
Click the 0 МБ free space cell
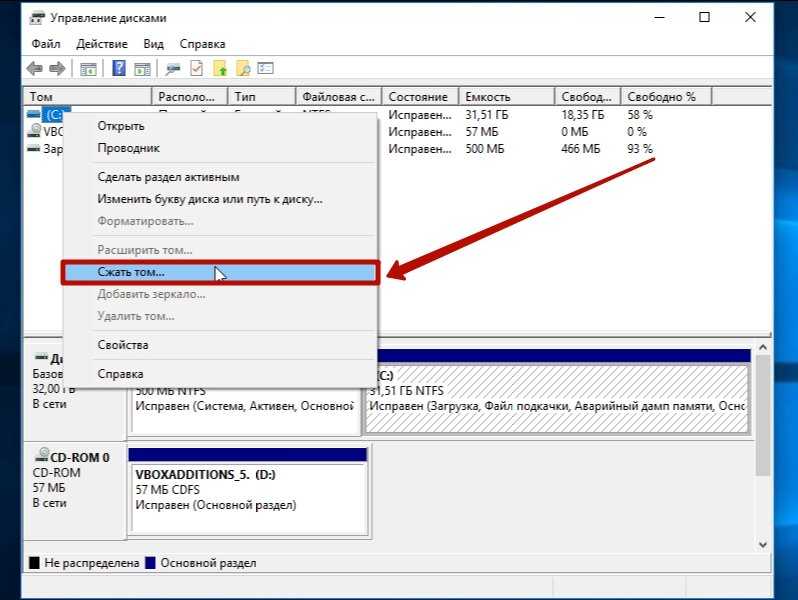point(575,132)
